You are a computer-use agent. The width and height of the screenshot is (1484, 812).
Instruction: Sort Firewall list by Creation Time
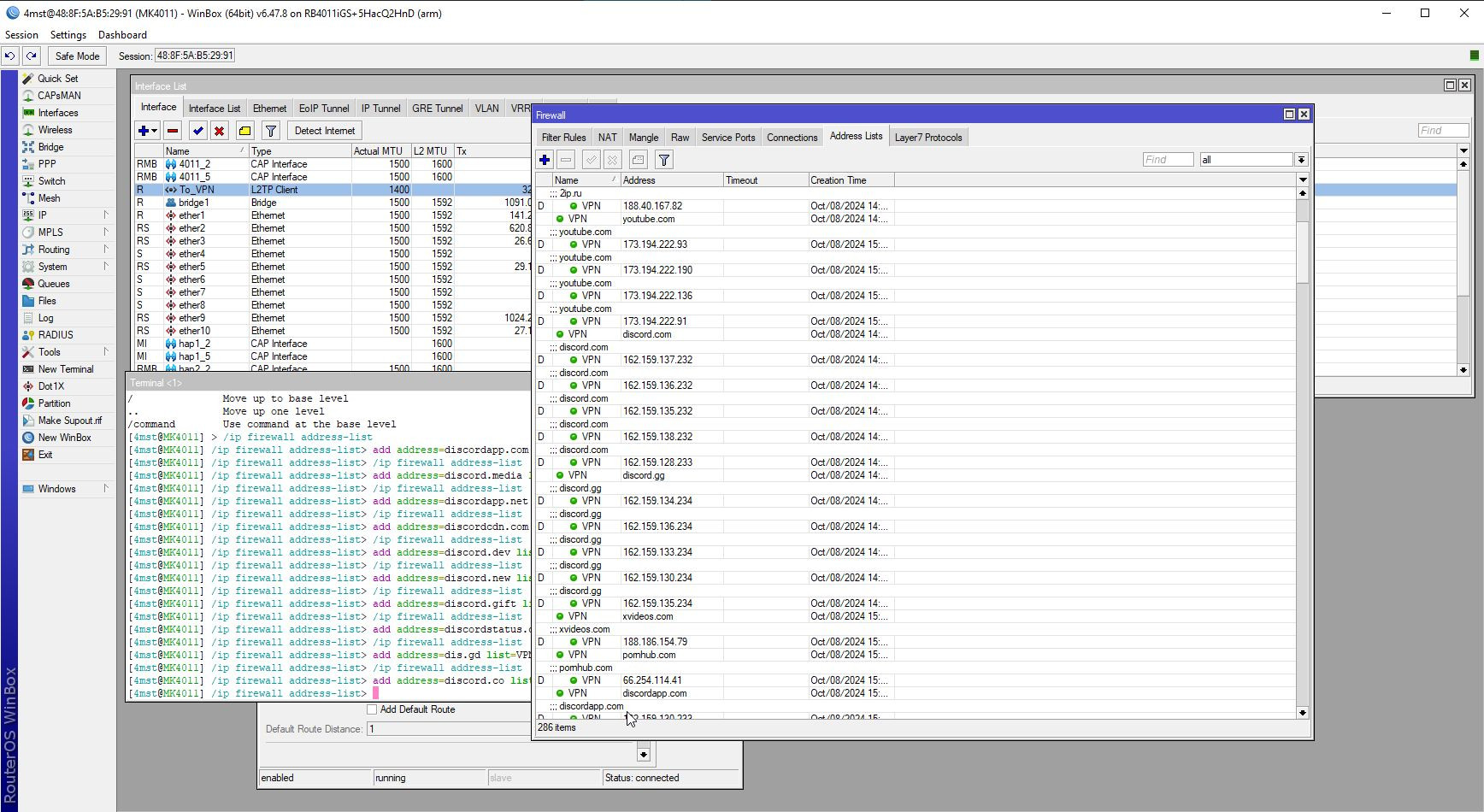tap(851, 180)
